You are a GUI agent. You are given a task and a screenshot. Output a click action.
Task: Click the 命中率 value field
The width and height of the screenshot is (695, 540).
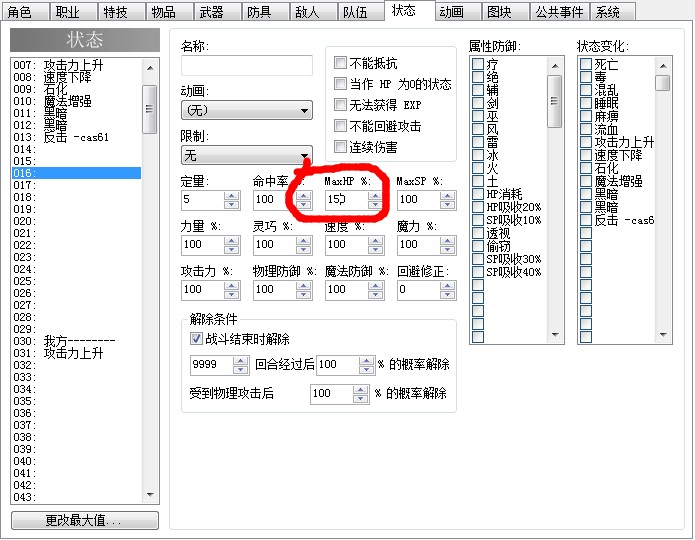pyautogui.click(x=275, y=200)
